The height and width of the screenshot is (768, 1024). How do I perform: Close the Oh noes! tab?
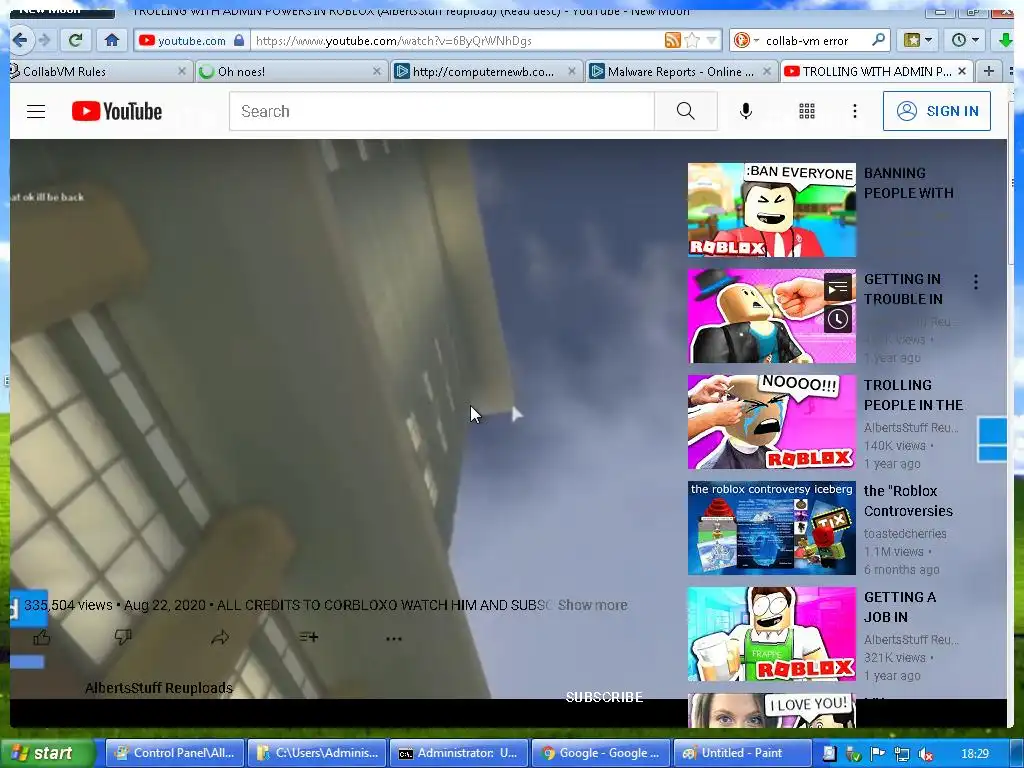click(377, 71)
